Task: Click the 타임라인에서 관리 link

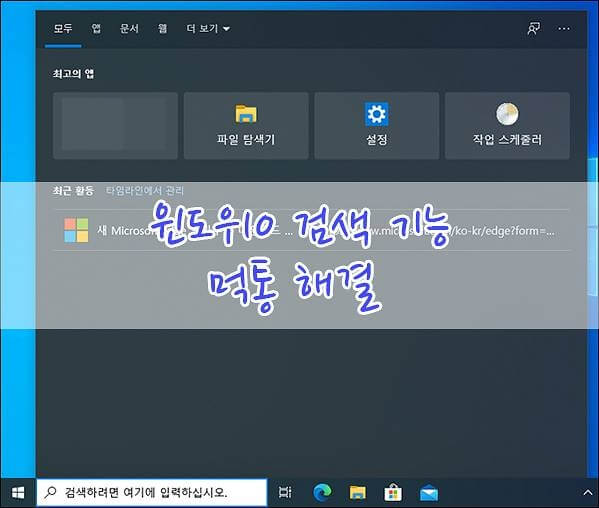Action: 145,191
